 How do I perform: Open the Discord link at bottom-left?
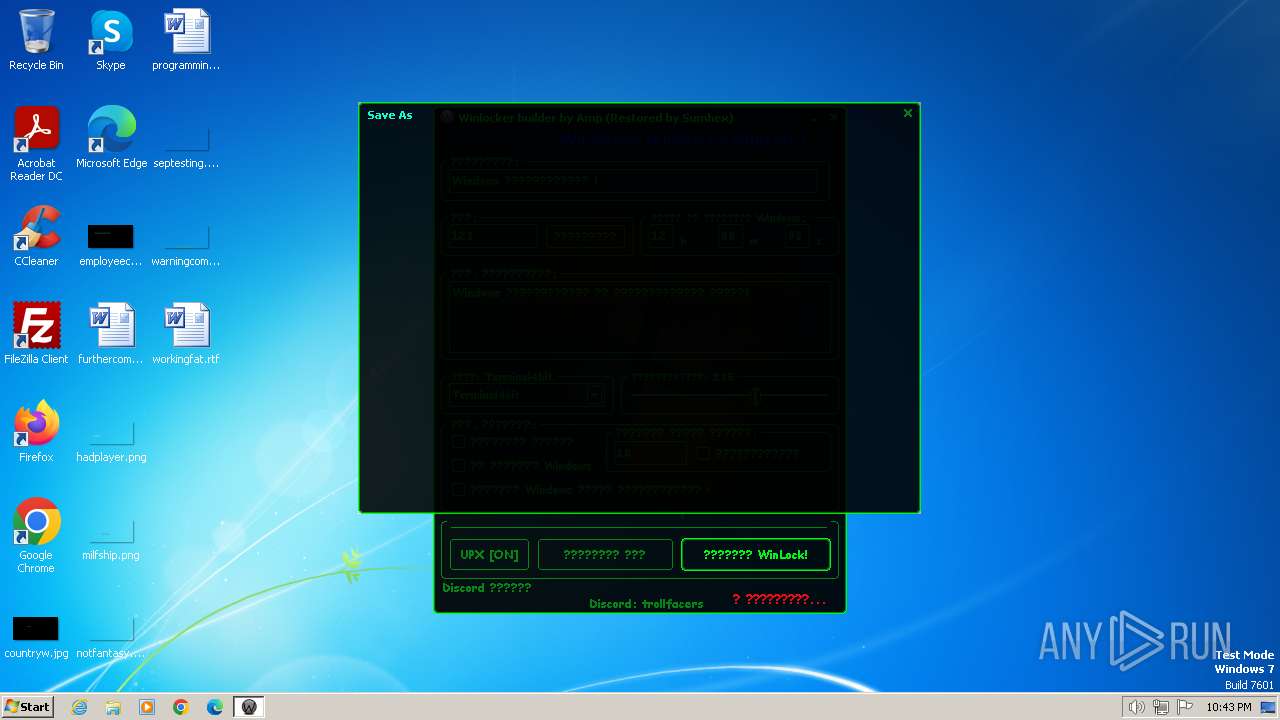click(x=487, y=588)
